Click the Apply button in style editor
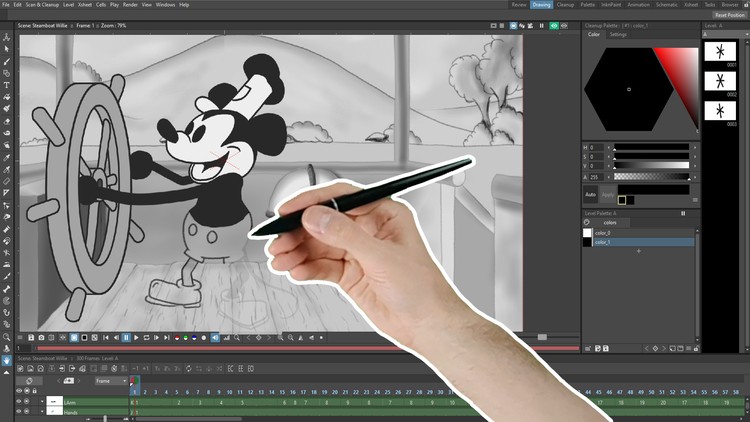750x422 pixels. point(607,194)
